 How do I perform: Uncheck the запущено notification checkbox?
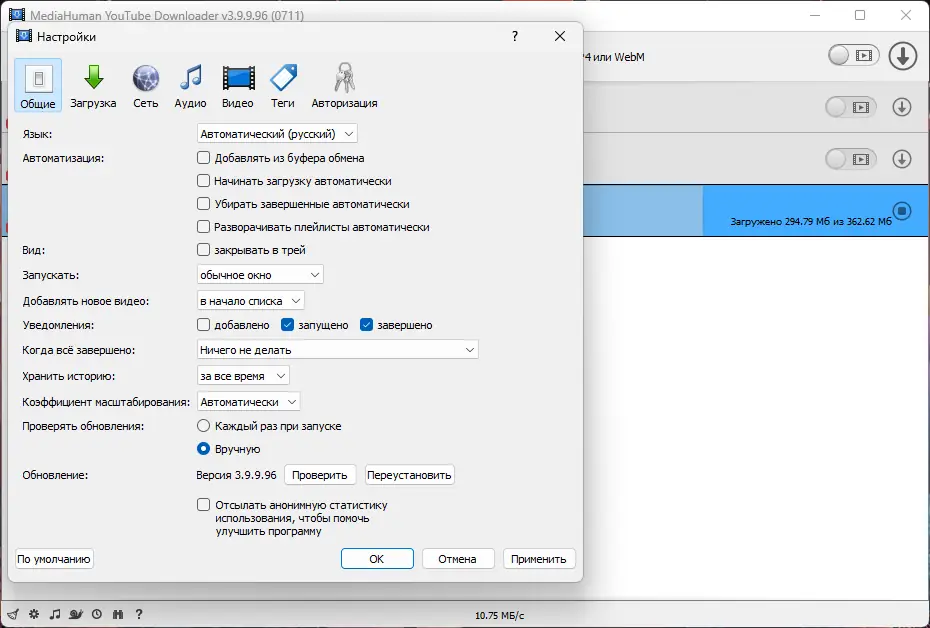[288, 324]
